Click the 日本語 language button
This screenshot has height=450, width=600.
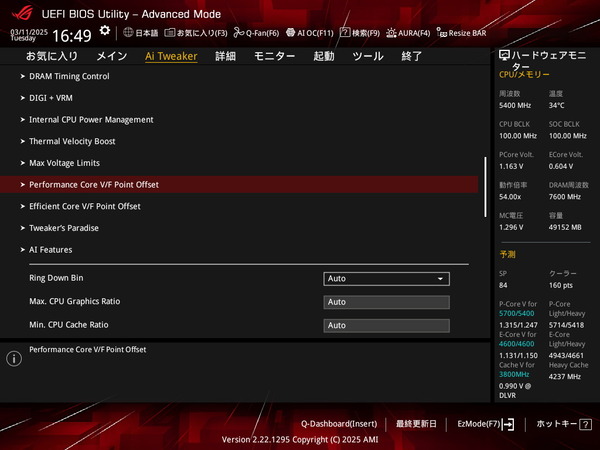(147, 33)
